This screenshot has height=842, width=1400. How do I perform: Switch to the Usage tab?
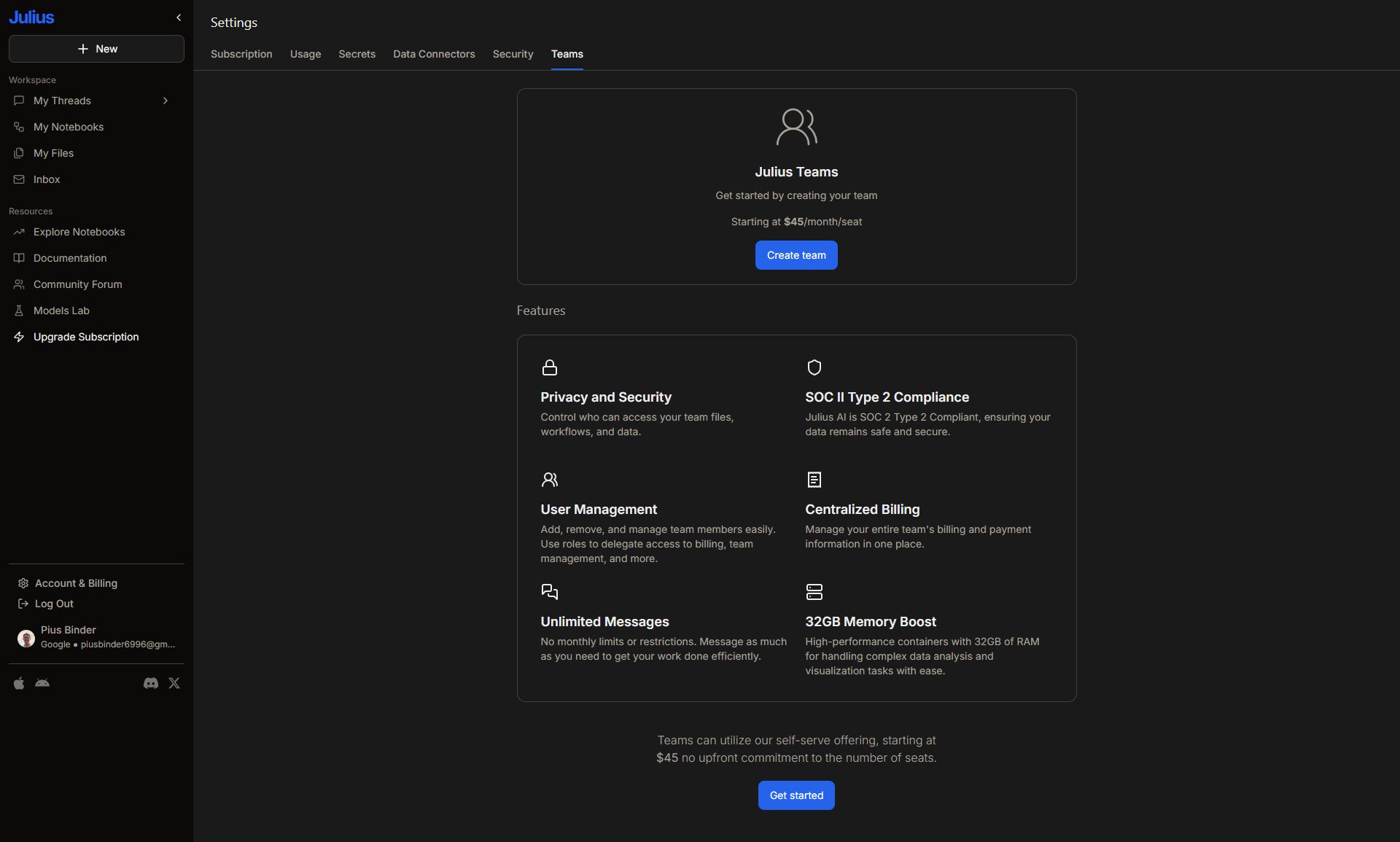tap(306, 54)
